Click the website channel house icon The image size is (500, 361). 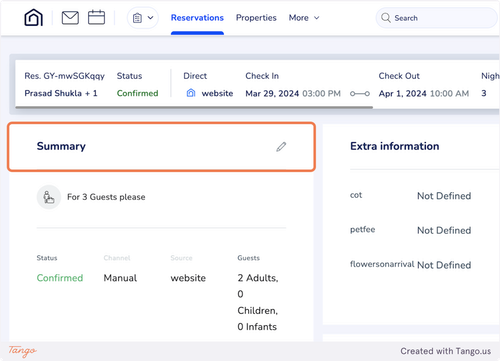pos(191,93)
